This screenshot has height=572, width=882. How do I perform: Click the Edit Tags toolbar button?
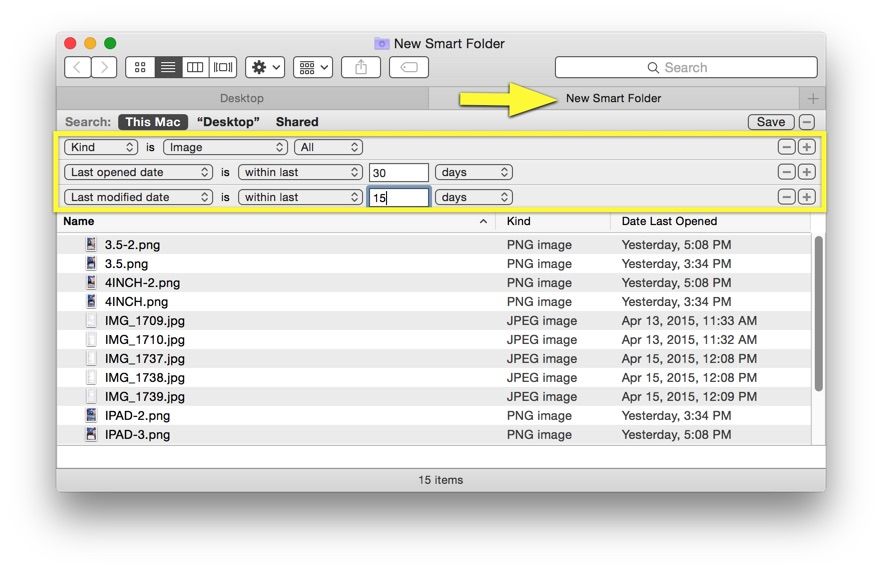click(408, 68)
